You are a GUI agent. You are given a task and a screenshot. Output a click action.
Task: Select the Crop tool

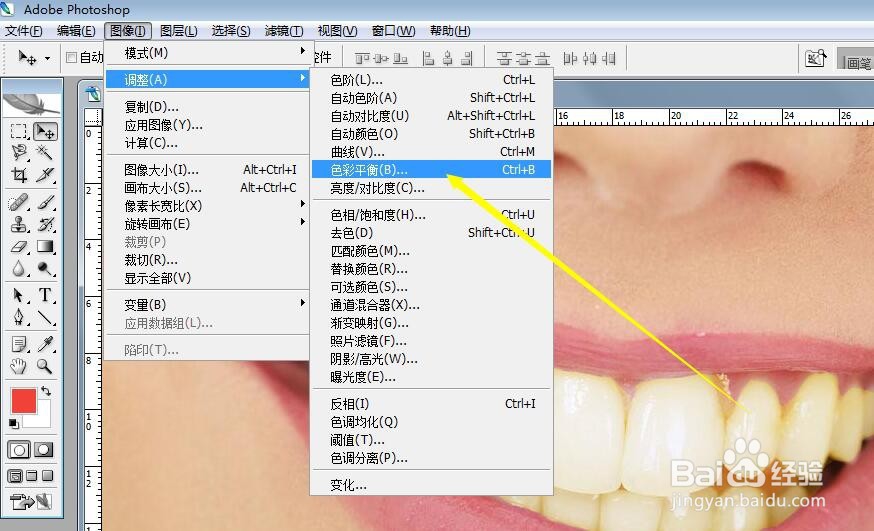tap(19, 175)
